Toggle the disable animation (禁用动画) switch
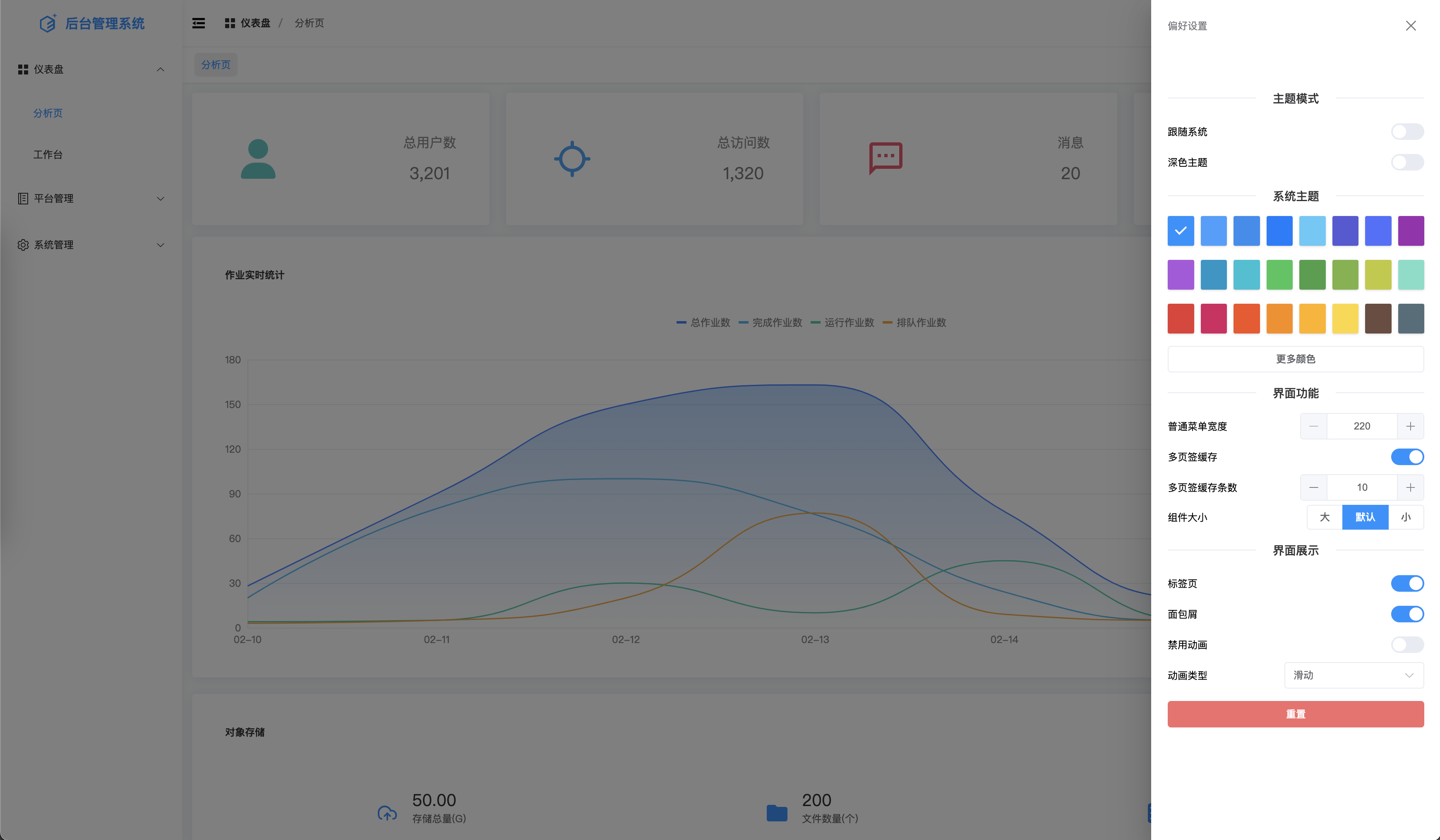This screenshot has height=840, width=1440. point(1406,645)
